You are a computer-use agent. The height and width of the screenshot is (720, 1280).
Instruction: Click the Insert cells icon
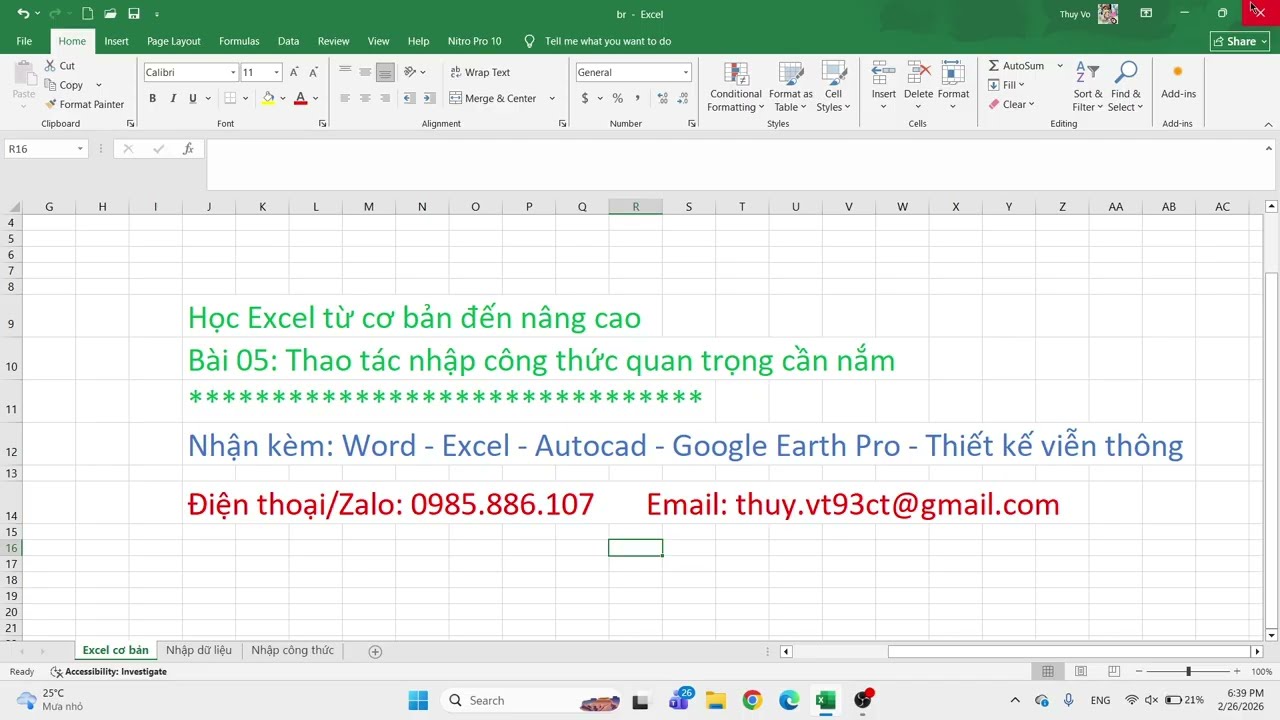tap(883, 73)
